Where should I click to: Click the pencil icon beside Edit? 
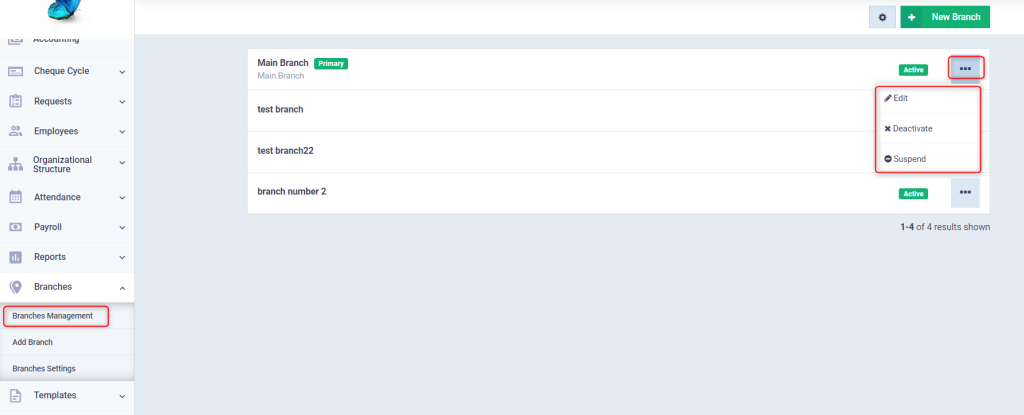(x=888, y=98)
